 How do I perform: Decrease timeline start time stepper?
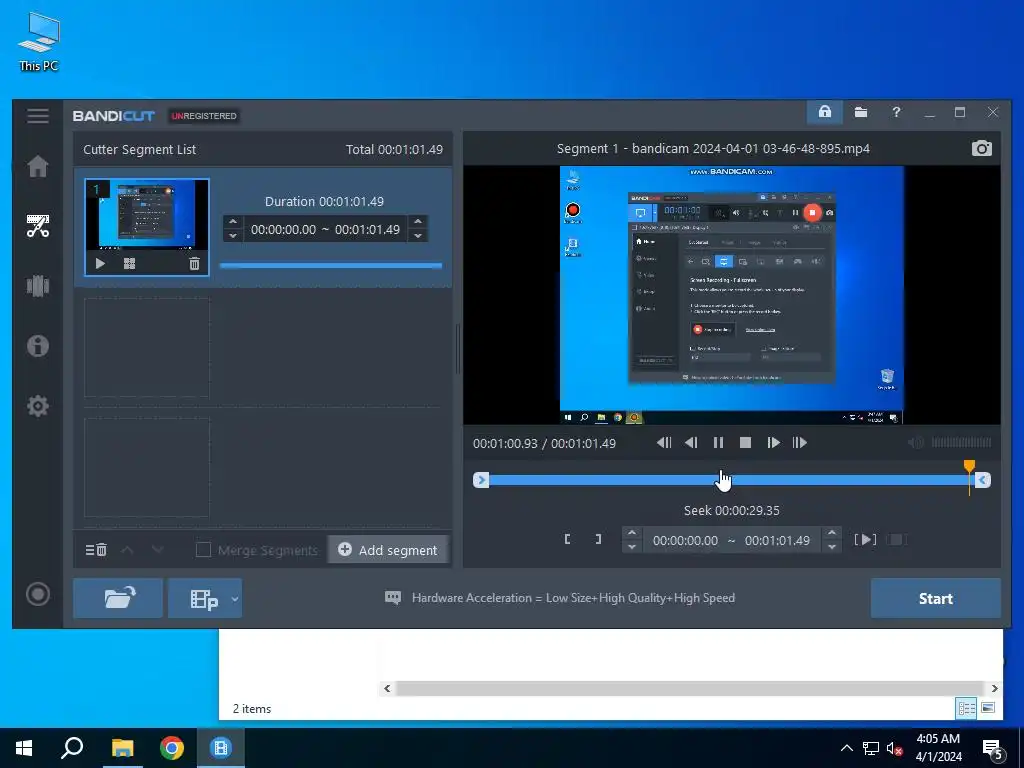coord(632,547)
